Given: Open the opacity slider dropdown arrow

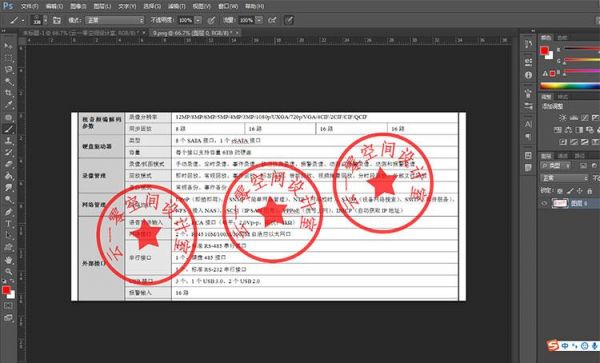Looking at the screenshot, I should 198,20.
